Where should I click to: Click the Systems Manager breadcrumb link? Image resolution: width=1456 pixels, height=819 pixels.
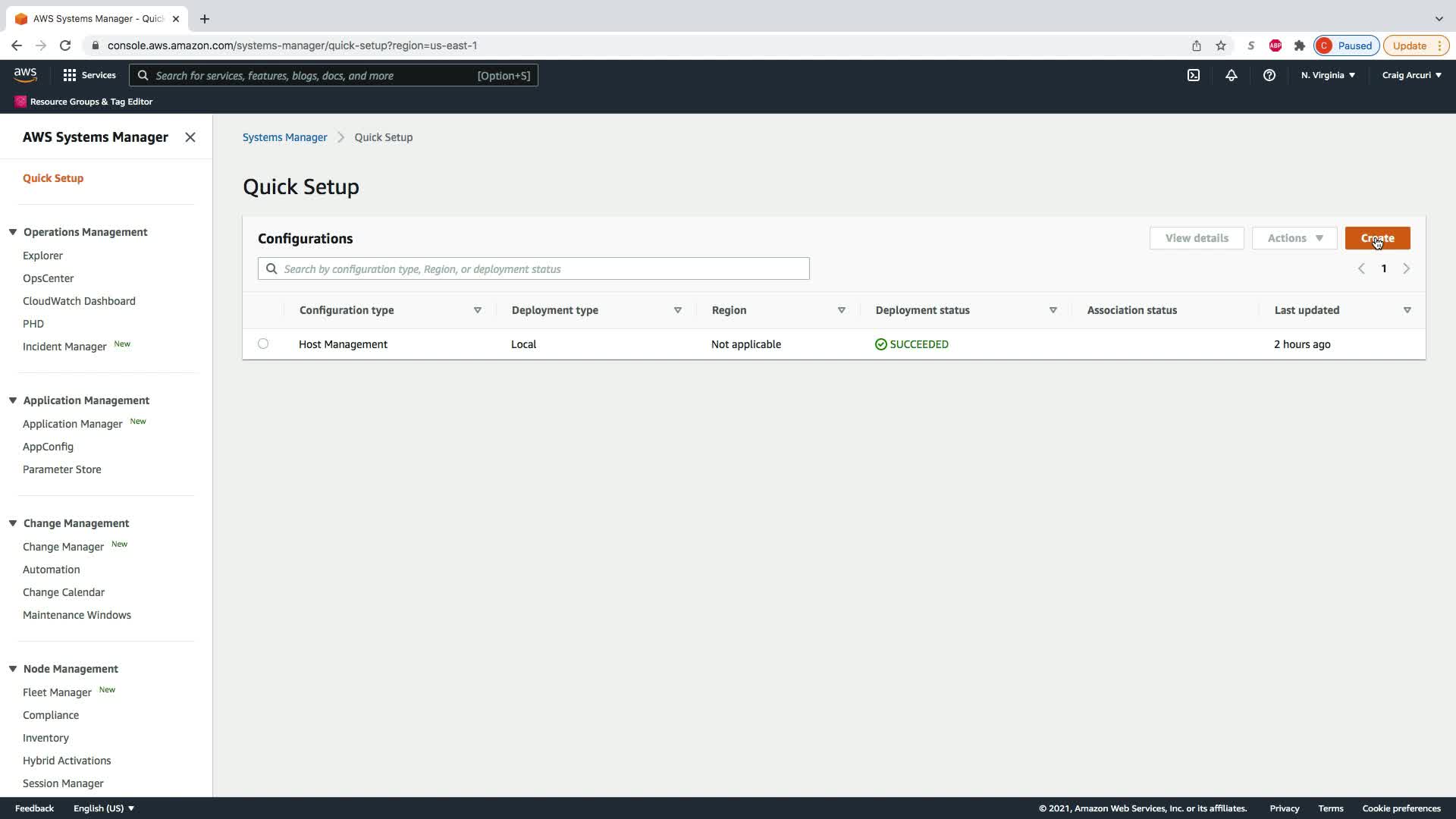pyautogui.click(x=285, y=137)
